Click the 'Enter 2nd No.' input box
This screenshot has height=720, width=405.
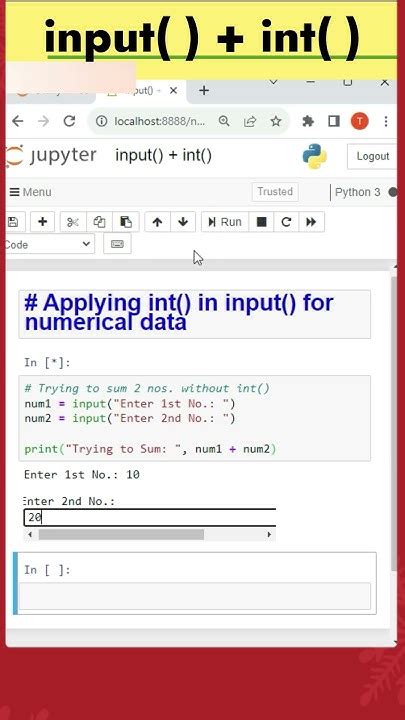pos(150,518)
